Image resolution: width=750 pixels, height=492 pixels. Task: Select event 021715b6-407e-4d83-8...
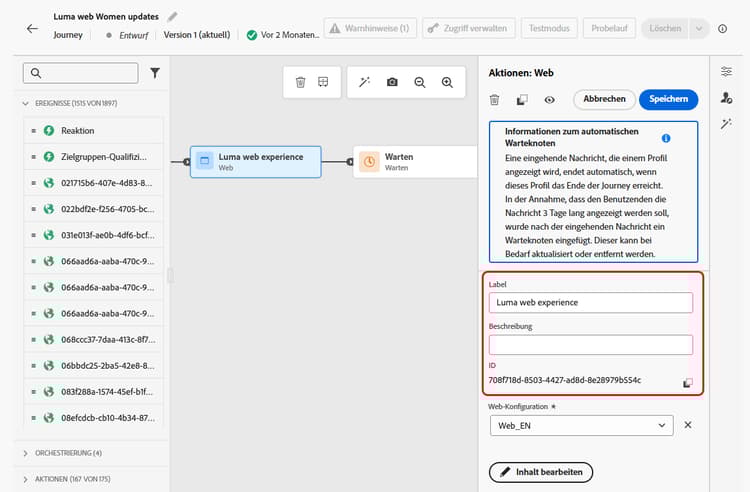[x=93, y=183]
